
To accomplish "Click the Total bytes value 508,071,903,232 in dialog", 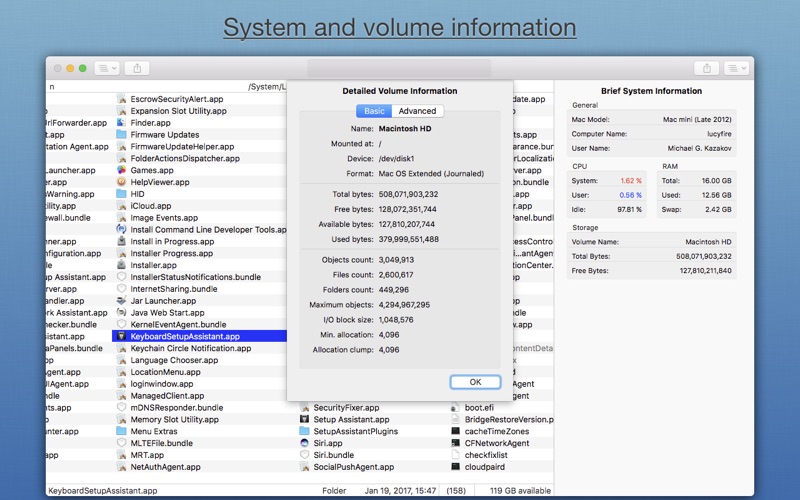I will coord(408,194).
